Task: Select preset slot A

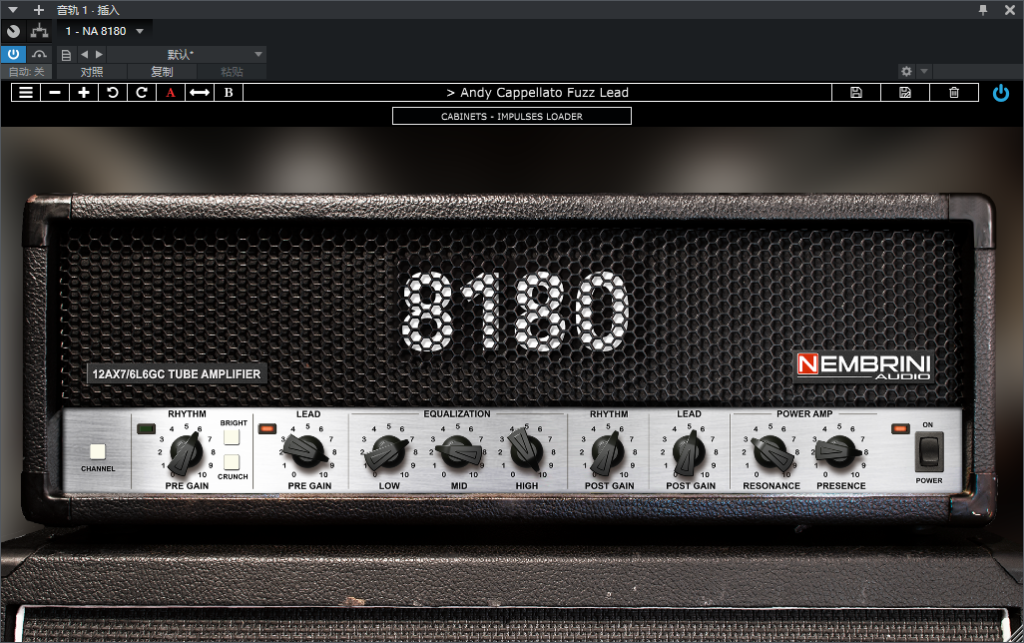Action: point(170,93)
